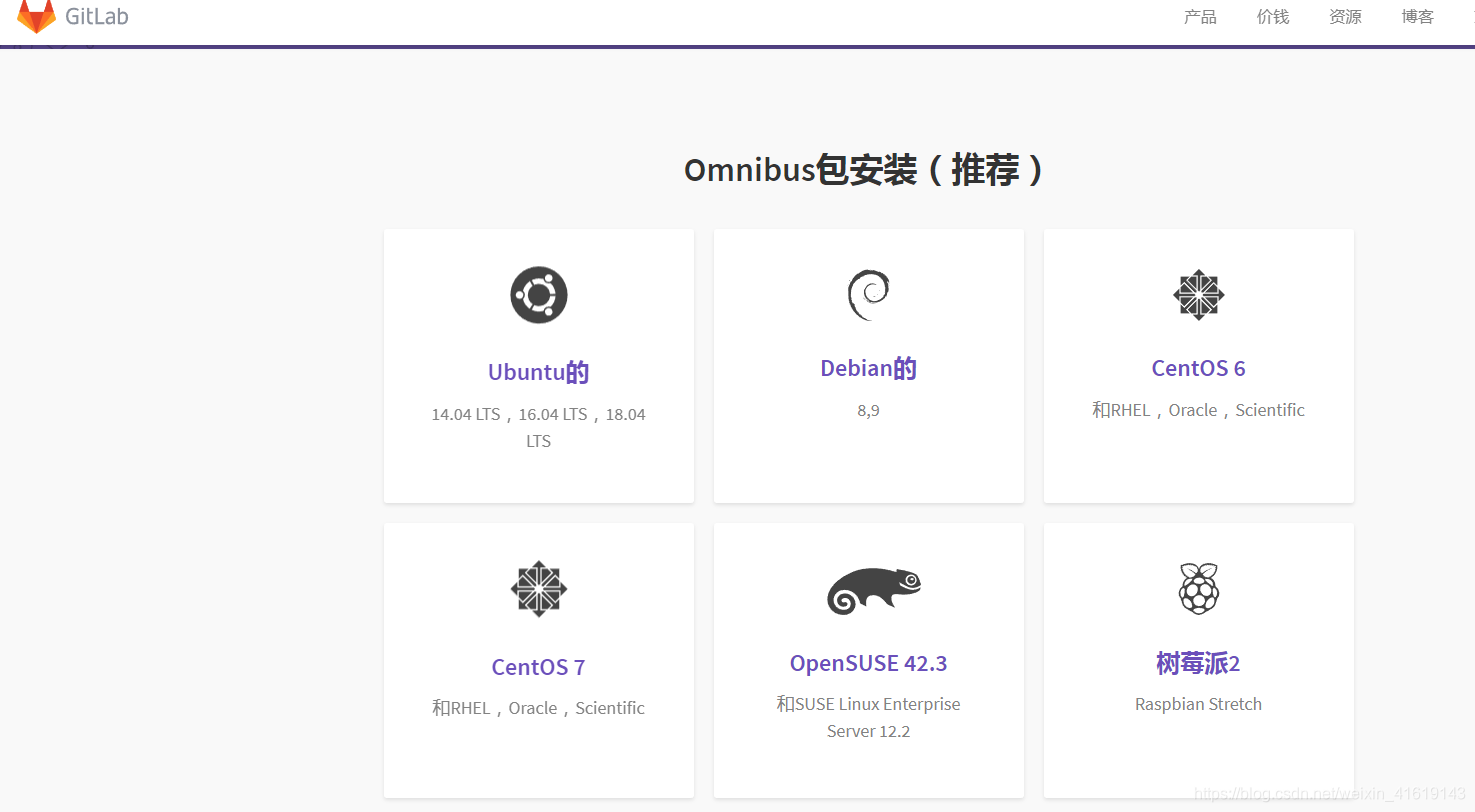Click the CentOS 6 logo icon
1475x812 pixels.
1199,295
